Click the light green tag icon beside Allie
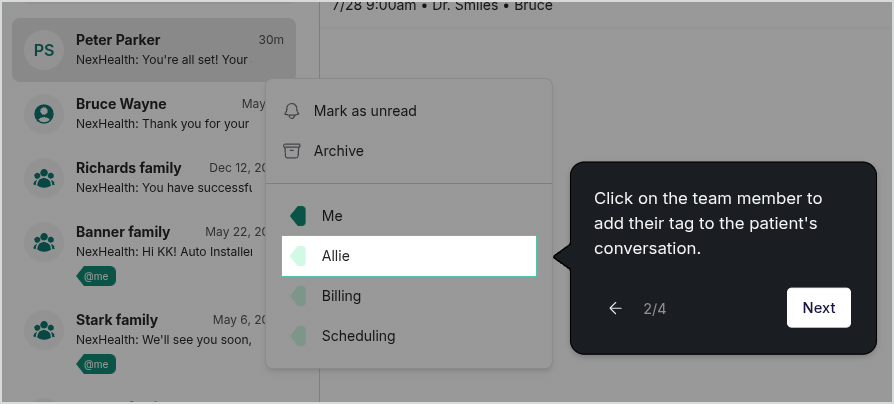 coord(298,256)
